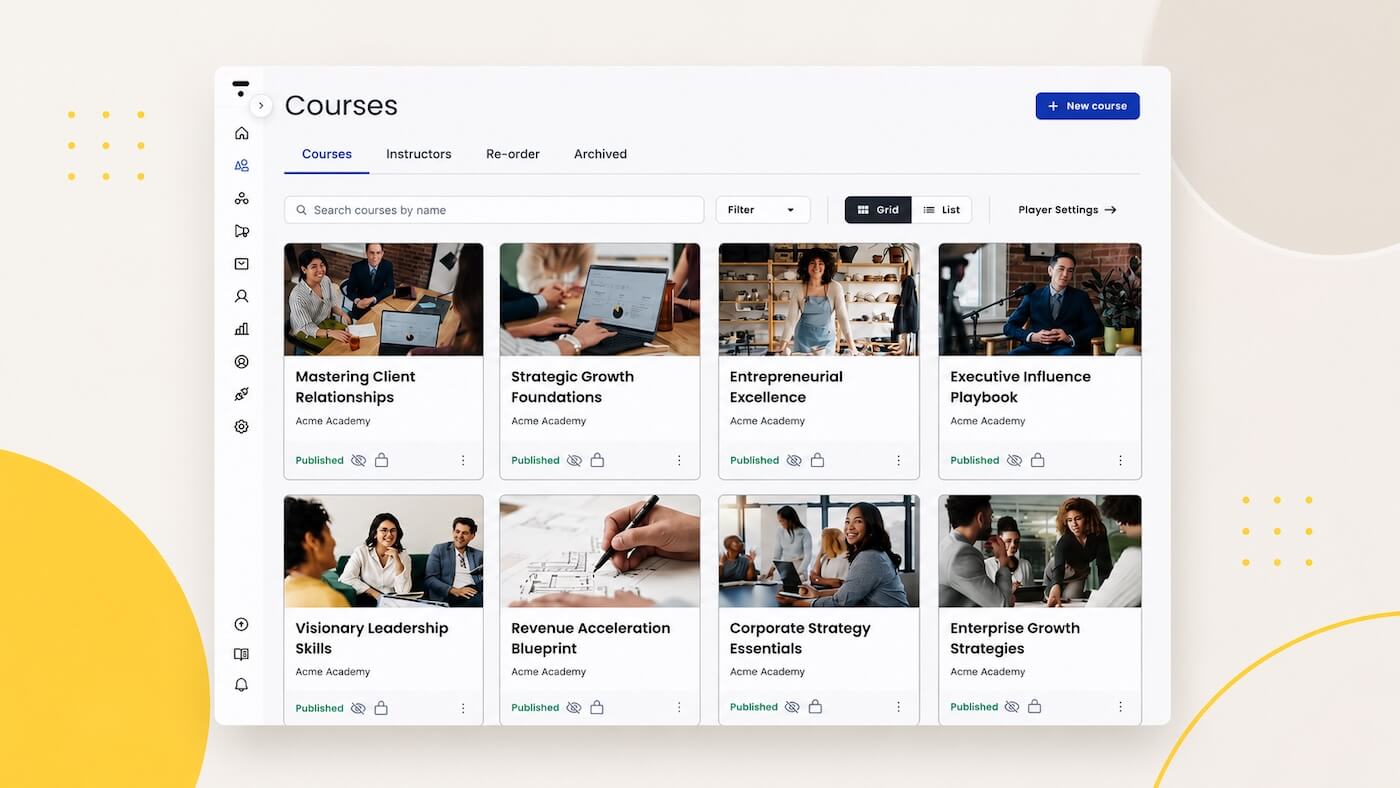Screen dimensions: 1400x788
Task: Click the lock icon on Revenue Acceleration Blueprint
Action: 597,707
